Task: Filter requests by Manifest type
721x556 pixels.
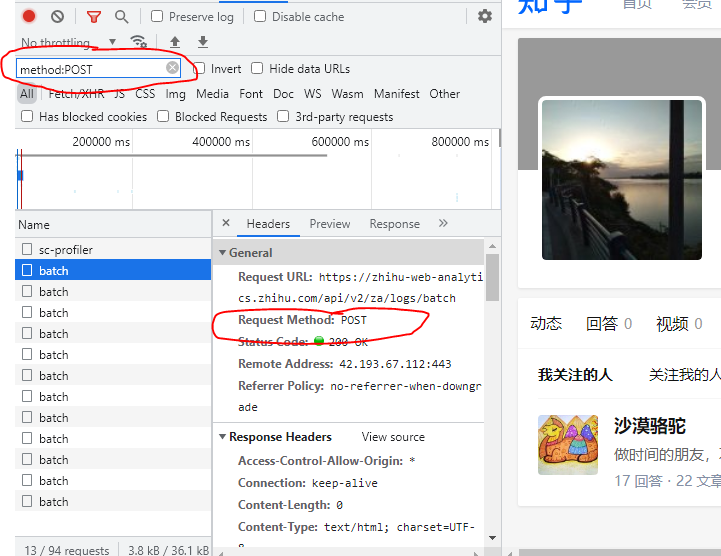Action: [396, 94]
